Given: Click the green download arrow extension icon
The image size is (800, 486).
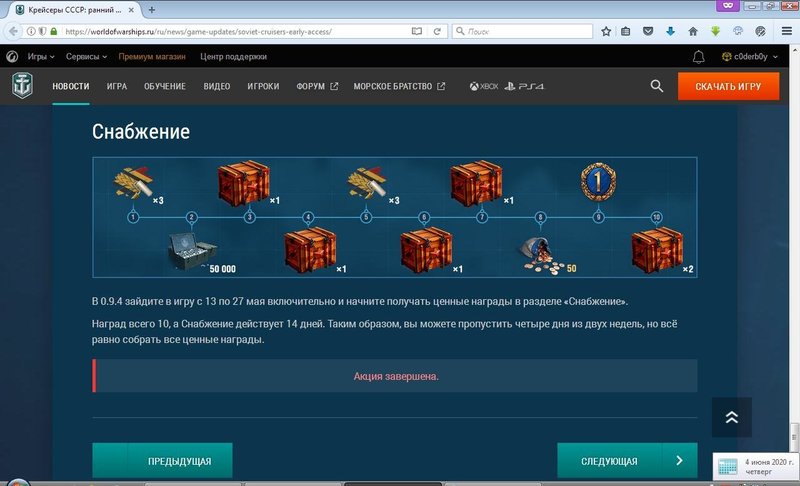Looking at the screenshot, I should coord(715,32).
